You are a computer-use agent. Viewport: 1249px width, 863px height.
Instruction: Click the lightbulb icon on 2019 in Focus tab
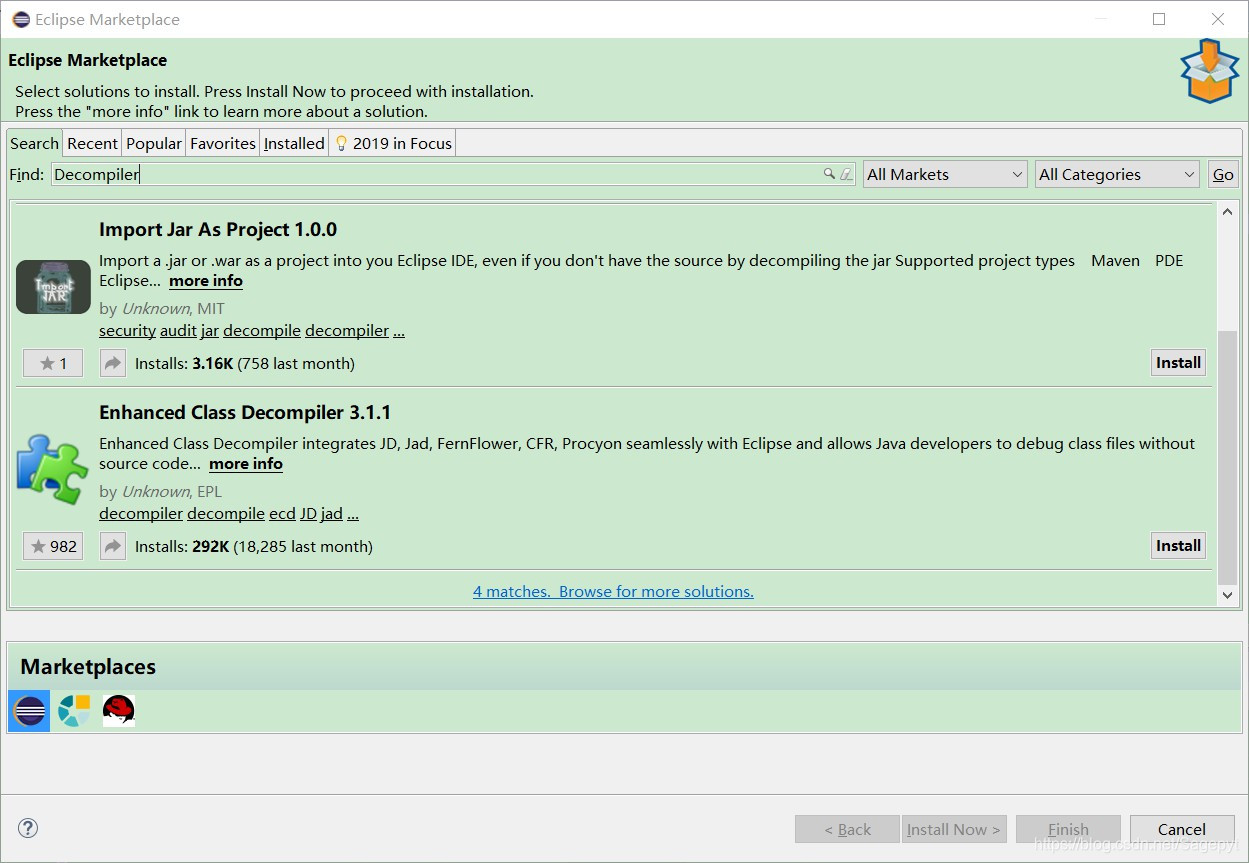coord(341,143)
